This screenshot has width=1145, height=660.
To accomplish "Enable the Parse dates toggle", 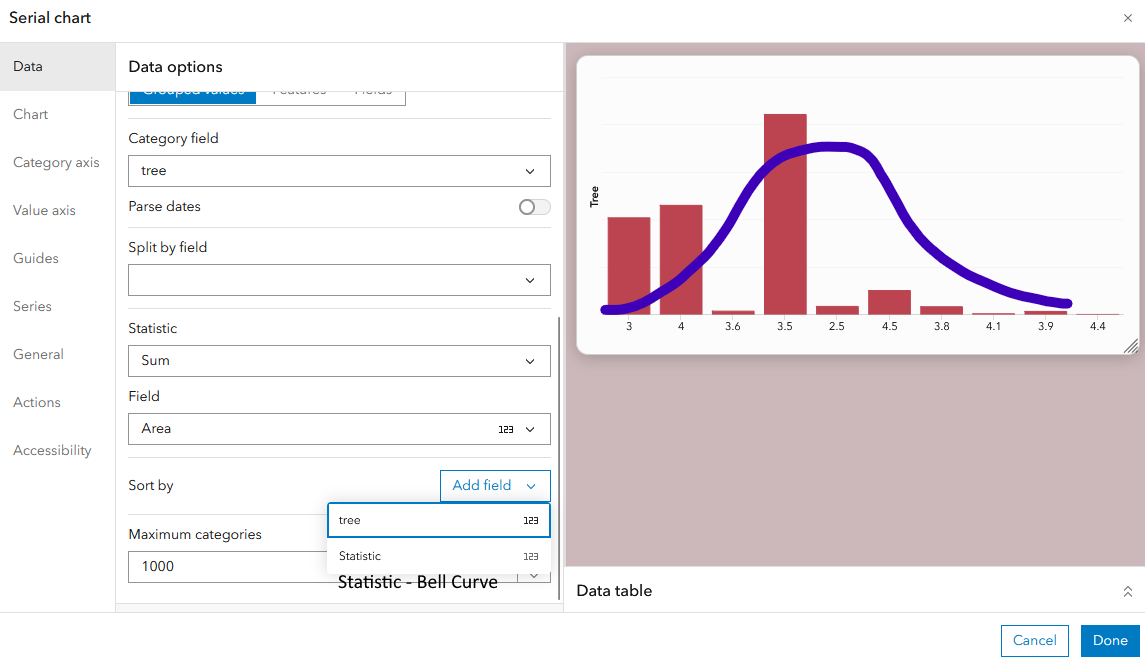I will pos(533,206).
